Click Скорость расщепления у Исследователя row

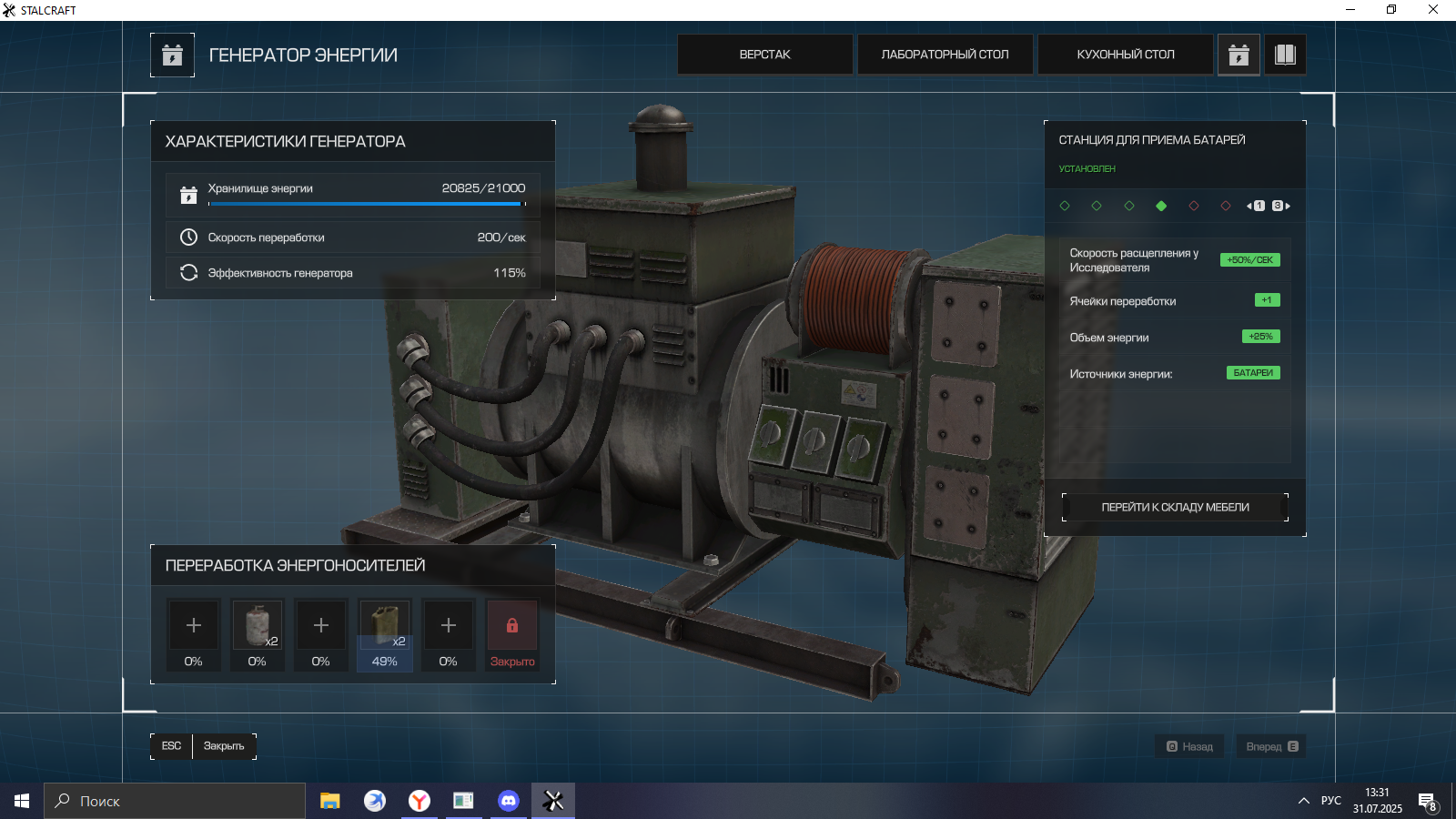pyautogui.click(x=1175, y=260)
